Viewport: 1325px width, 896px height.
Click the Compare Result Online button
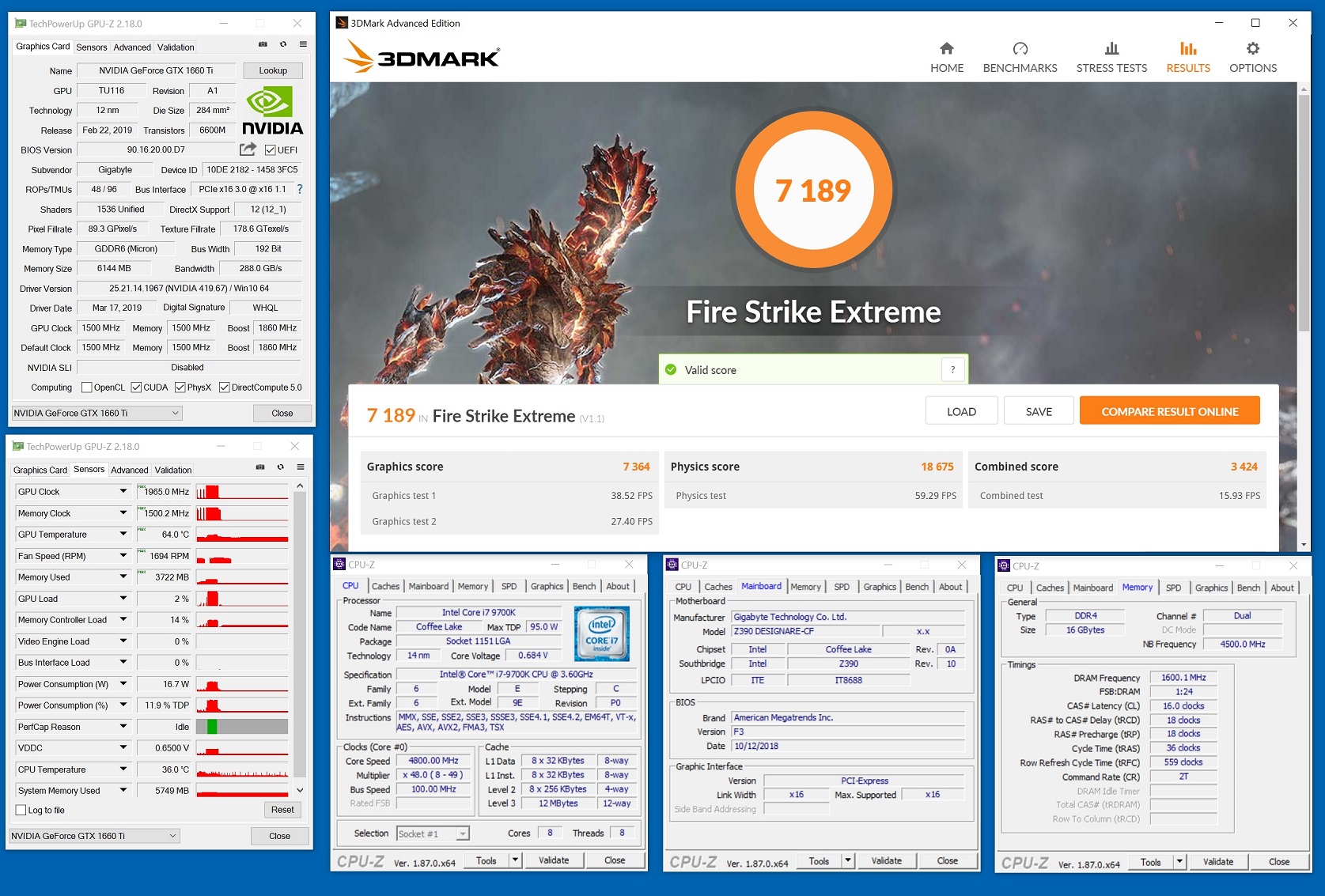coord(1169,411)
